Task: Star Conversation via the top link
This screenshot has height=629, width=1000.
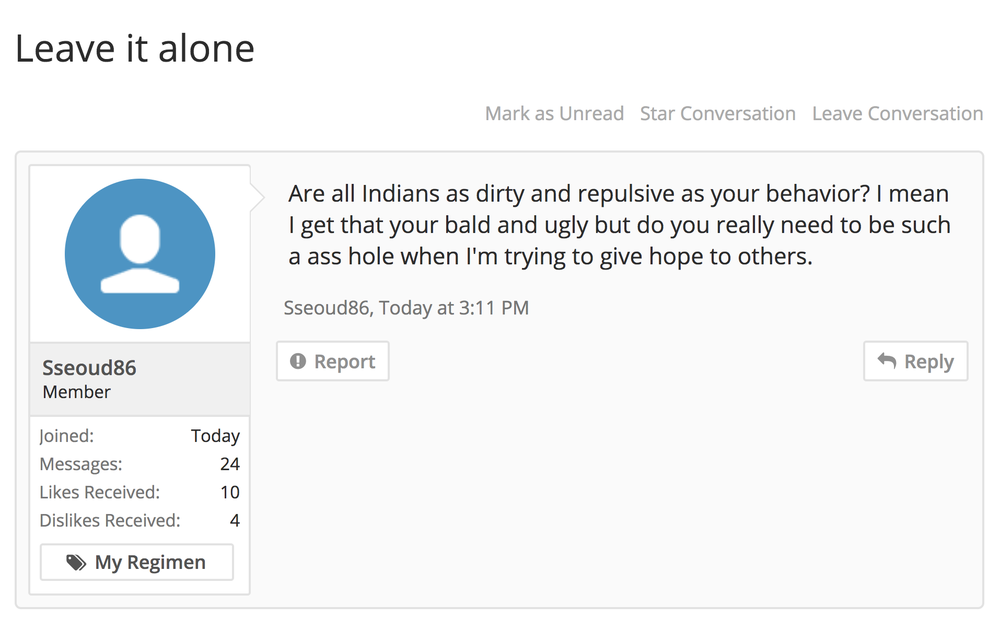Action: [x=717, y=114]
